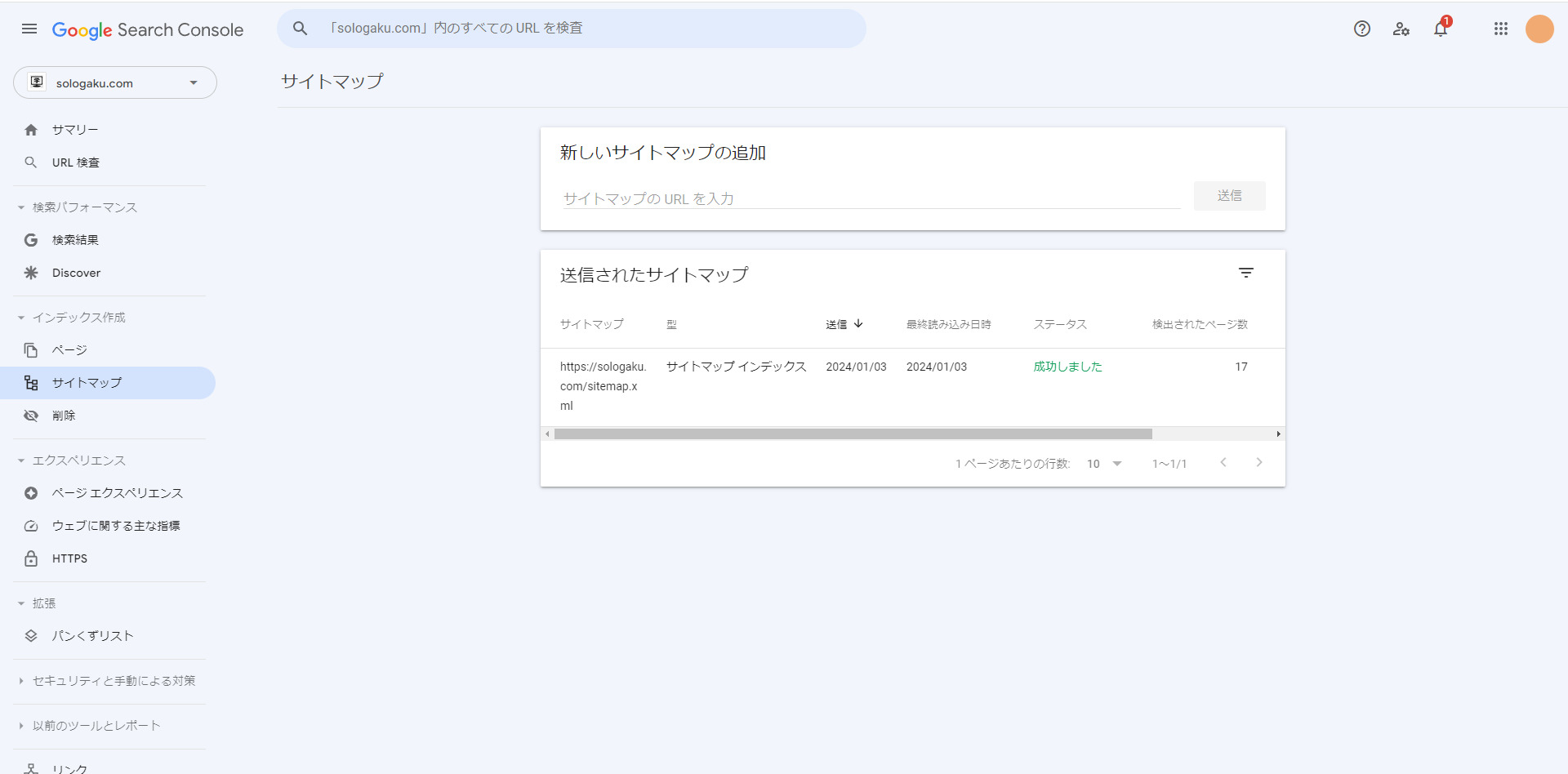The width and height of the screenshot is (1568, 774).
Task: Click the filter icon in sitemaps table
Action: [1245, 274]
